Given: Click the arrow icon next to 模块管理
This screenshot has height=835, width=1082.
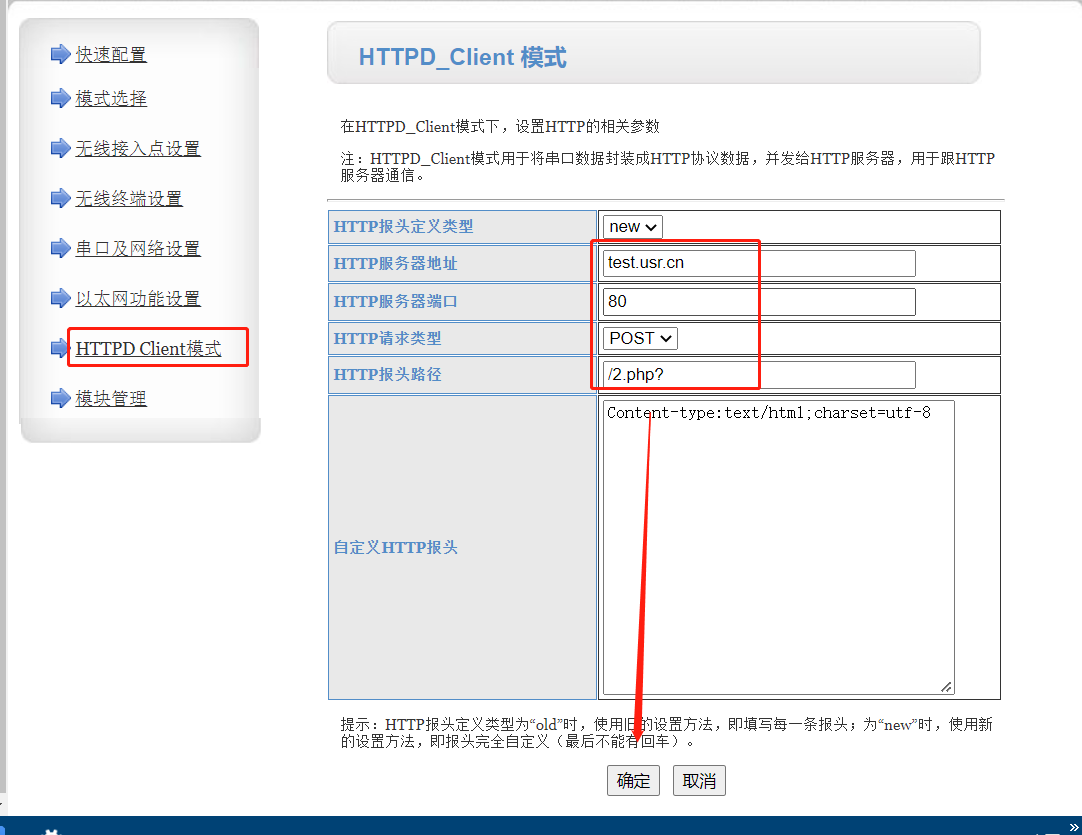Looking at the screenshot, I should pyautogui.click(x=60, y=398).
